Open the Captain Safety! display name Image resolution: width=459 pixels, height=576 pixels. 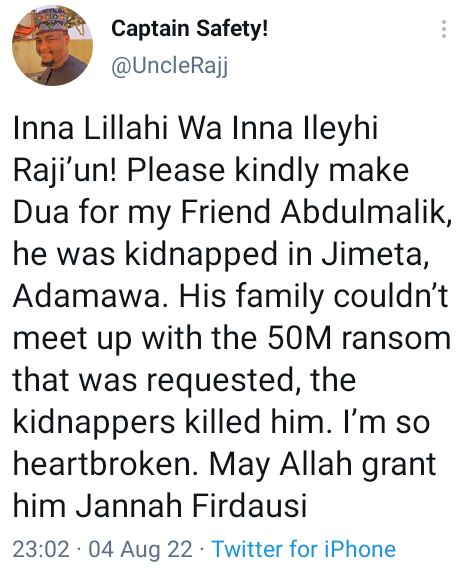click(x=189, y=28)
